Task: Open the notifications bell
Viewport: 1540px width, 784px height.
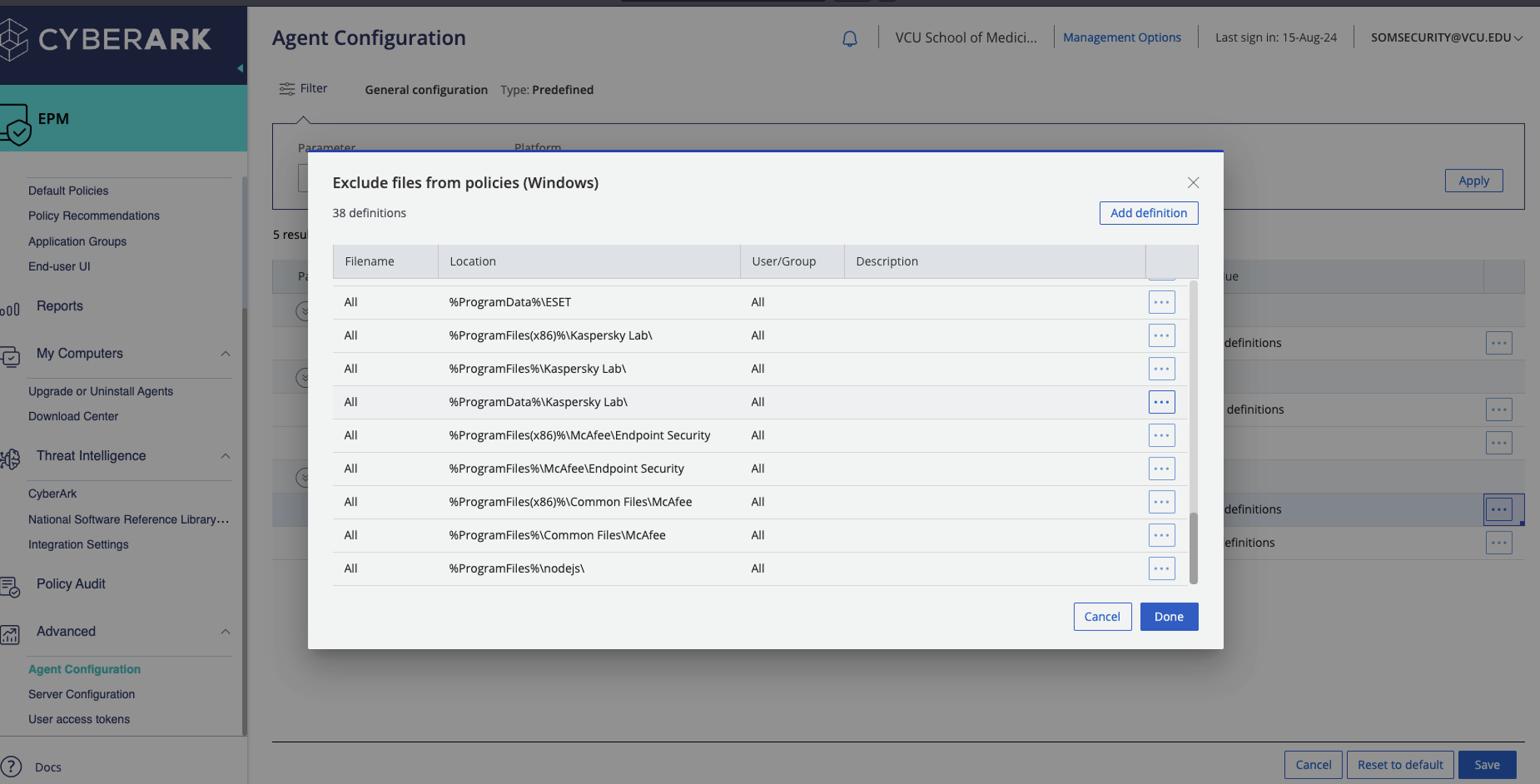Action: 849,38
